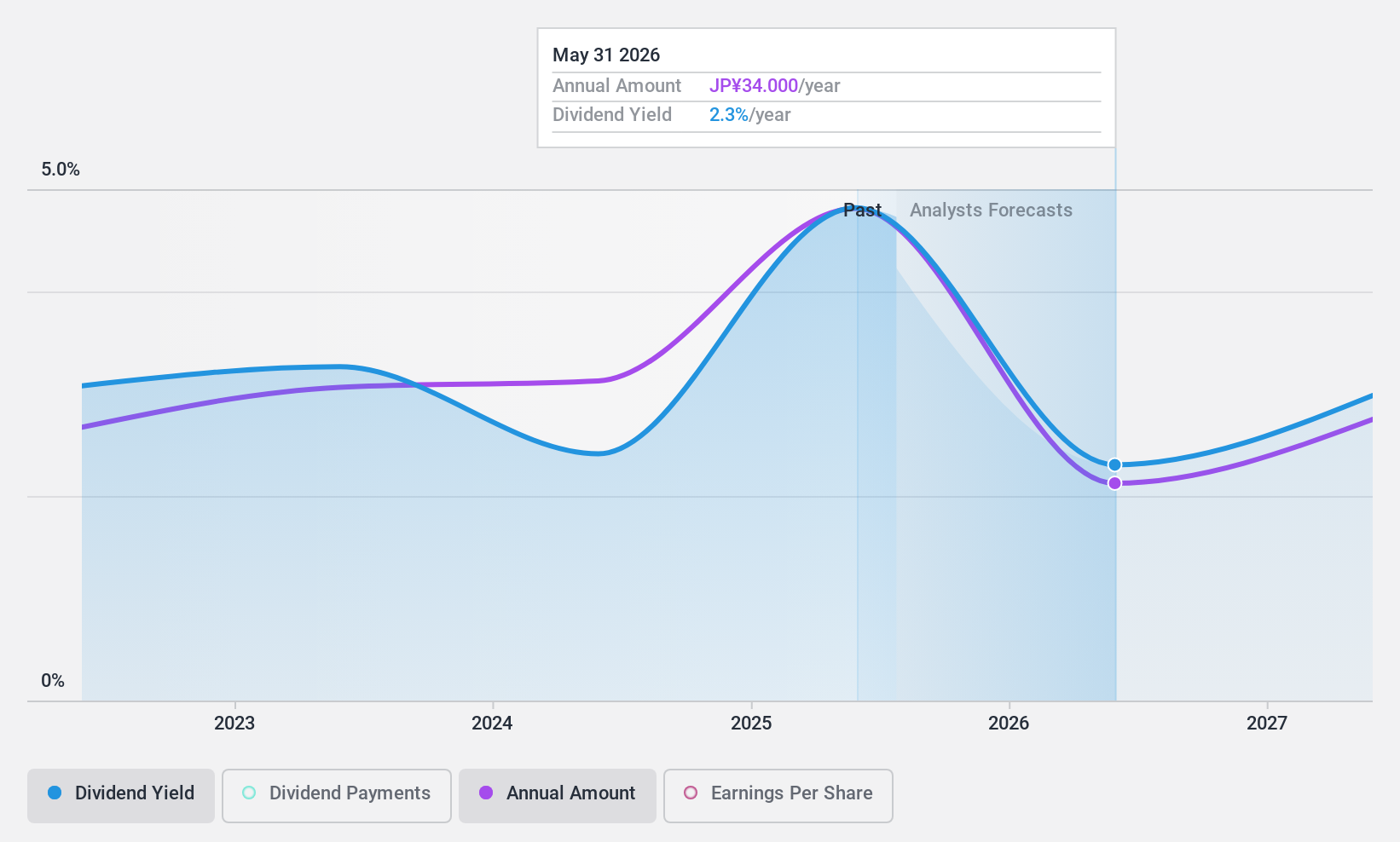This screenshot has width=1400, height=842.
Task: Click the 0% y-axis label
Action: 53,681
